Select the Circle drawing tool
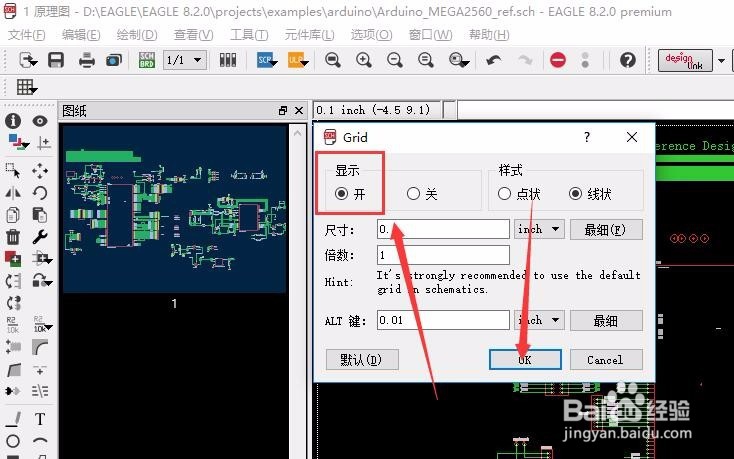 [x=13, y=441]
